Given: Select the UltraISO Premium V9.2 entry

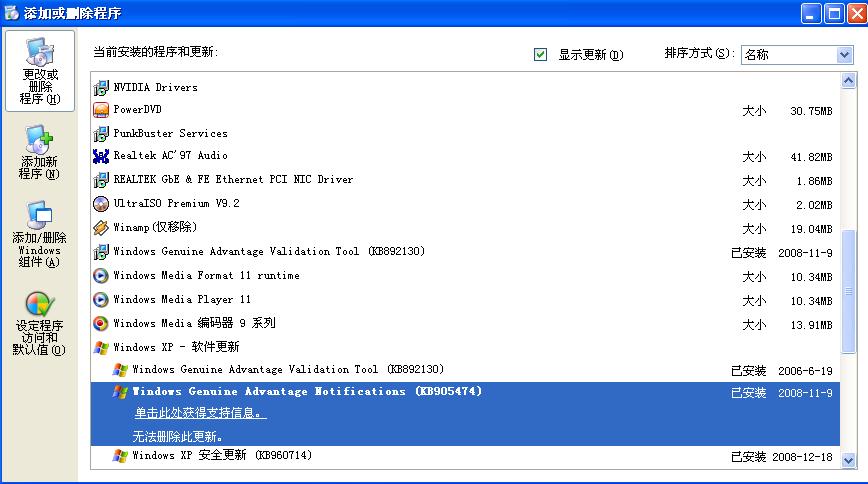Looking at the screenshot, I should tap(177, 203).
